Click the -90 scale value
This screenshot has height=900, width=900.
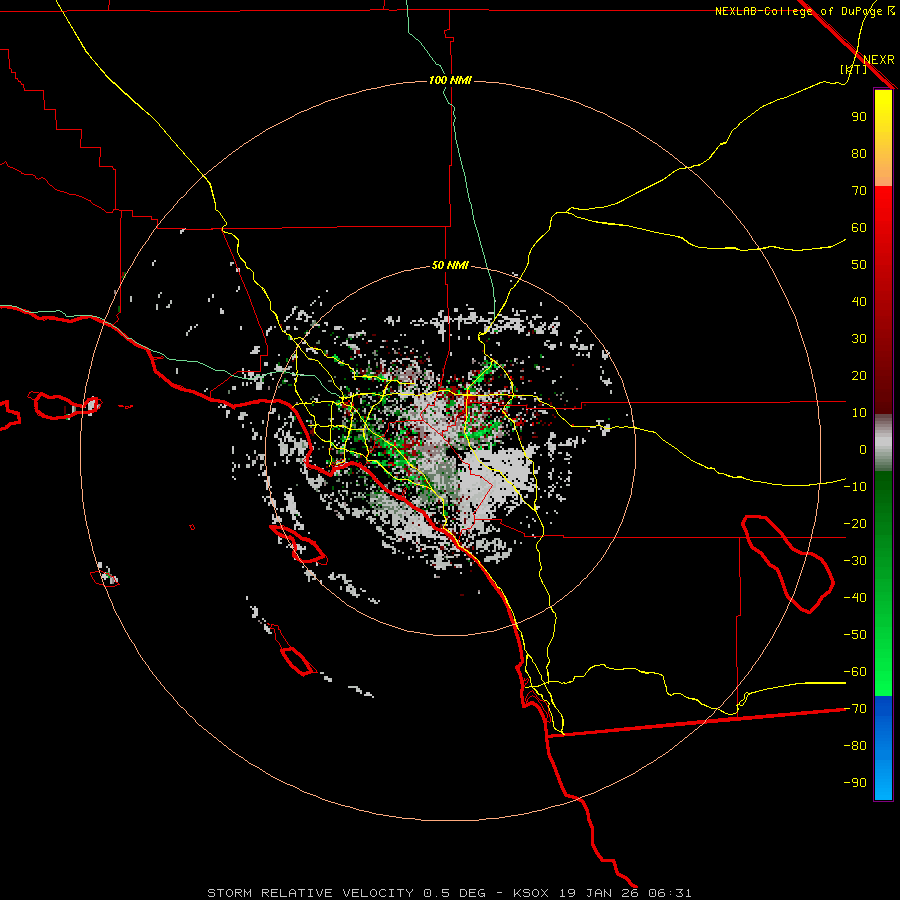click(855, 783)
